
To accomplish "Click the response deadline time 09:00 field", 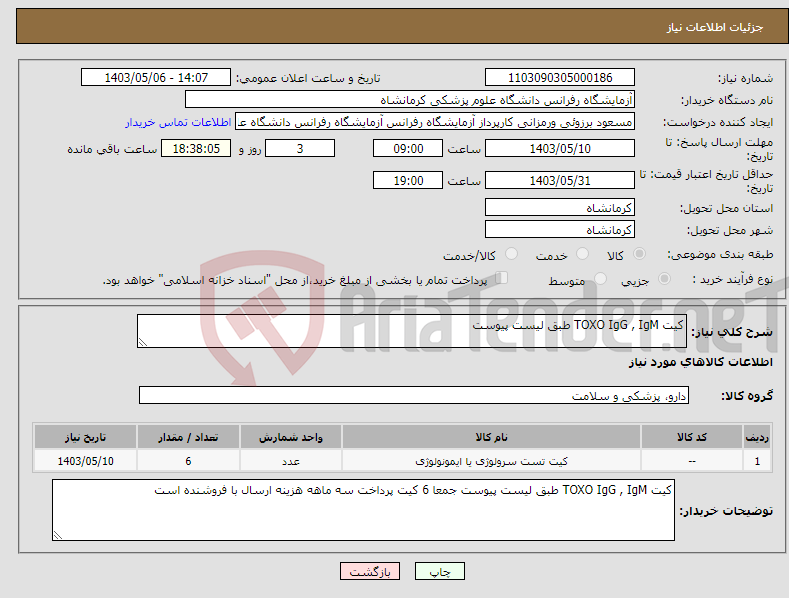I will [408, 148].
